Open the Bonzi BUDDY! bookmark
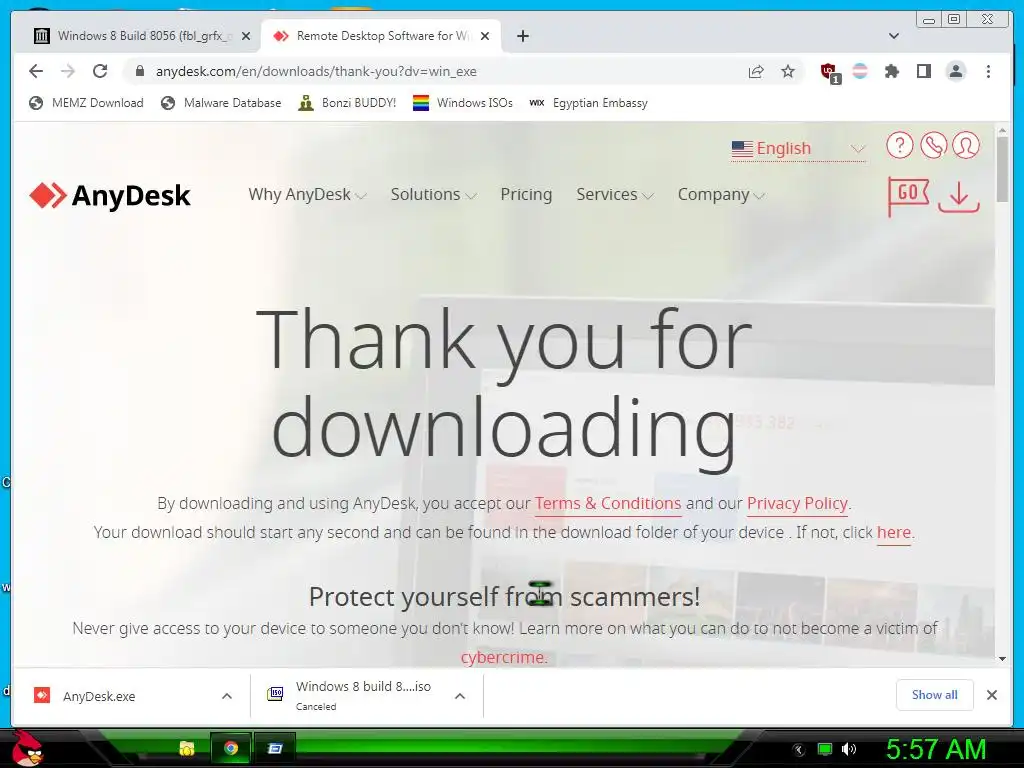 pyautogui.click(x=347, y=103)
